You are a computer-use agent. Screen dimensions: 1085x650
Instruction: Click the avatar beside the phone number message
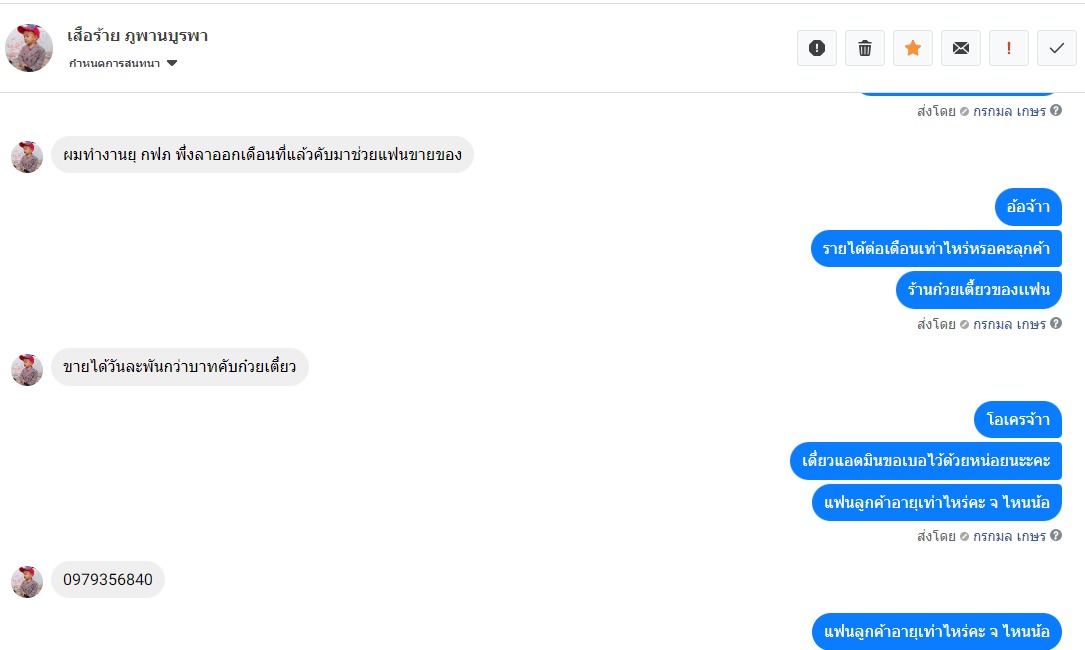(x=27, y=581)
